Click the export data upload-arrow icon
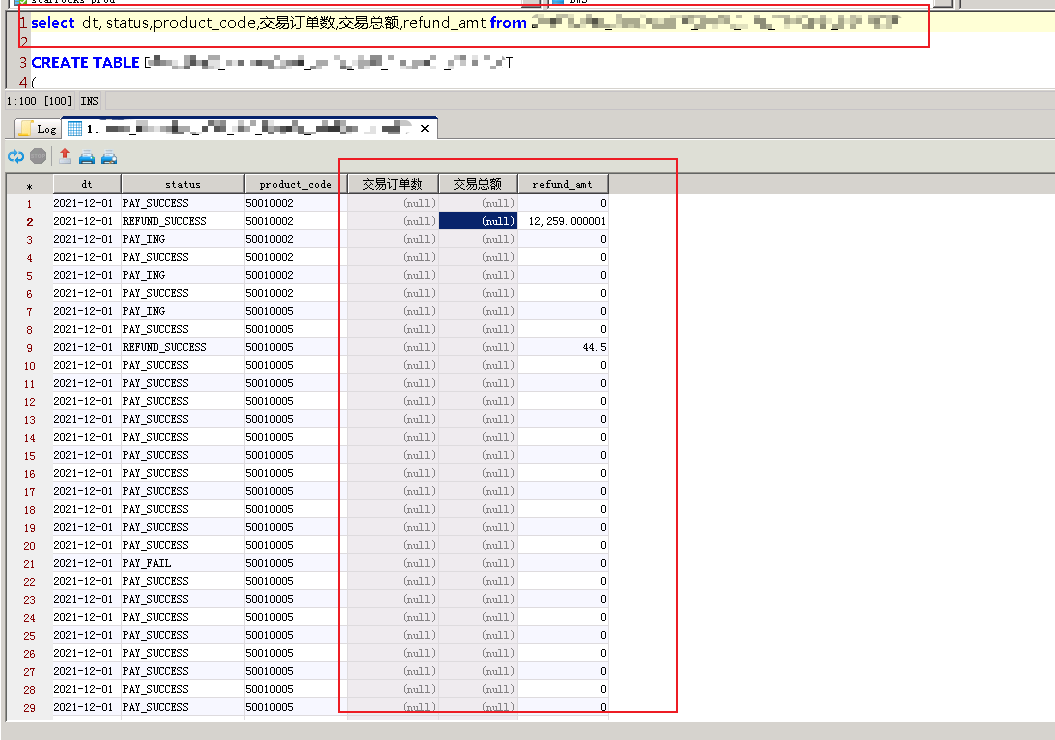The image size is (1055, 740). coord(65,156)
